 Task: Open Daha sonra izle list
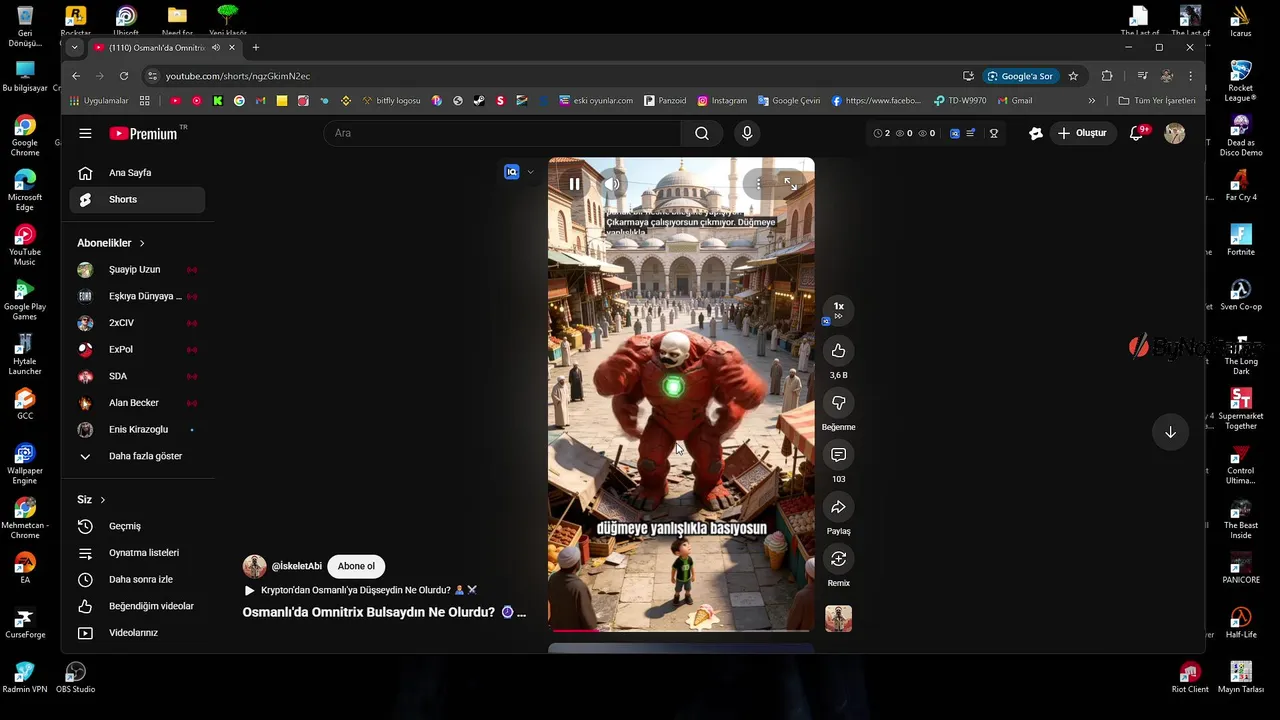tap(137, 580)
